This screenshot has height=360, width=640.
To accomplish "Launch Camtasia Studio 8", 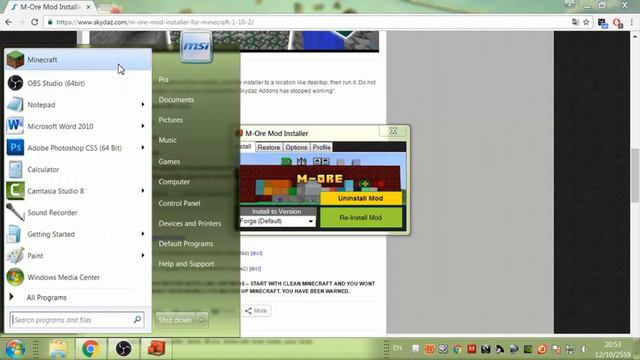I will pos(78,191).
